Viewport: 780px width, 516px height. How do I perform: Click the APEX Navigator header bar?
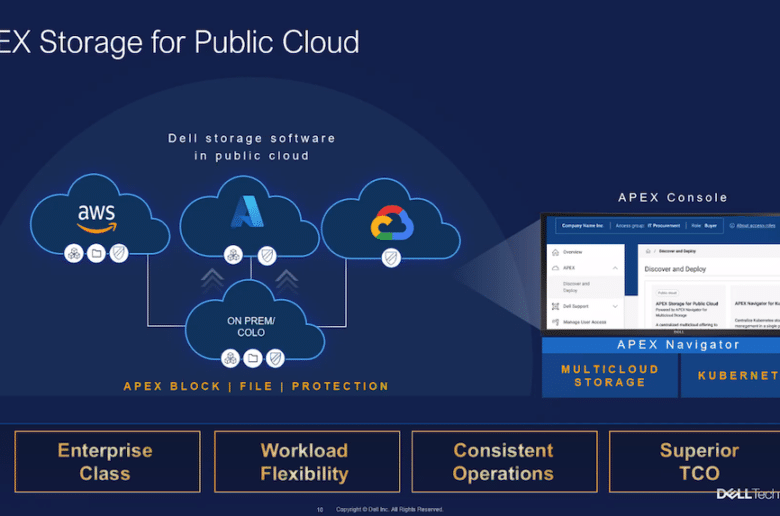coord(661,345)
